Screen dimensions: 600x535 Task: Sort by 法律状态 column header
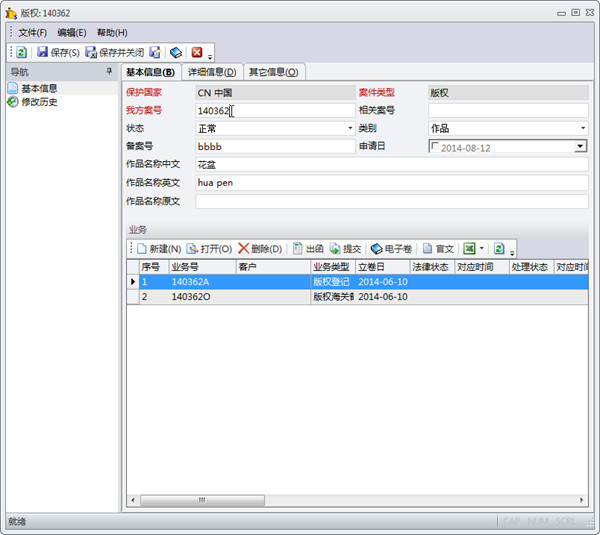click(x=432, y=267)
